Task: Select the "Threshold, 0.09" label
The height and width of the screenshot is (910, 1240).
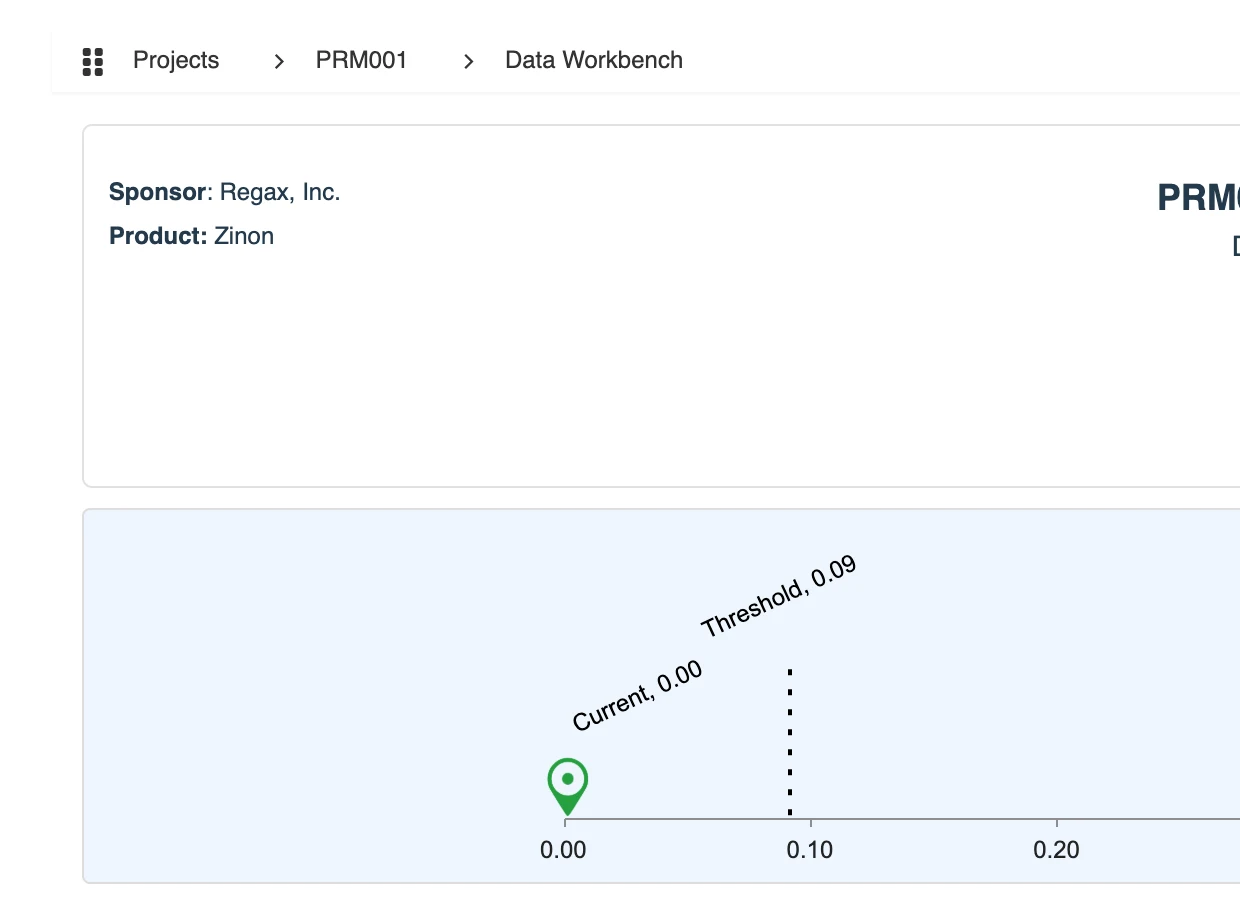Action: tap(779, 597)
